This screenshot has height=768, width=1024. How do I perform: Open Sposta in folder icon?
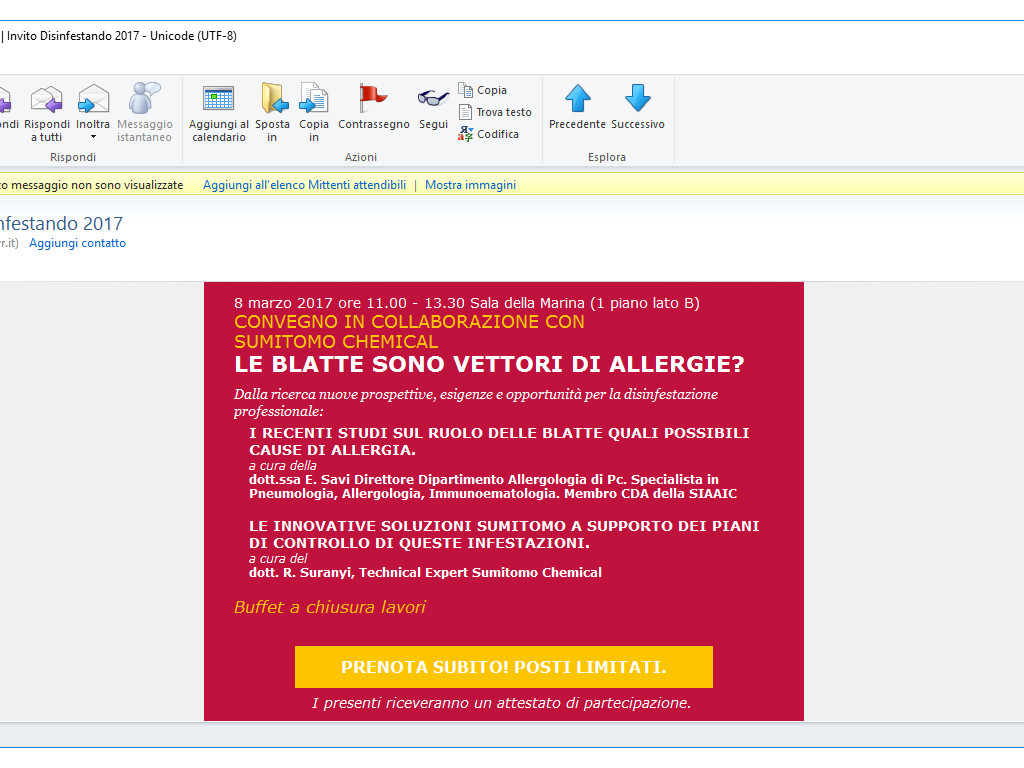point(272,99)
